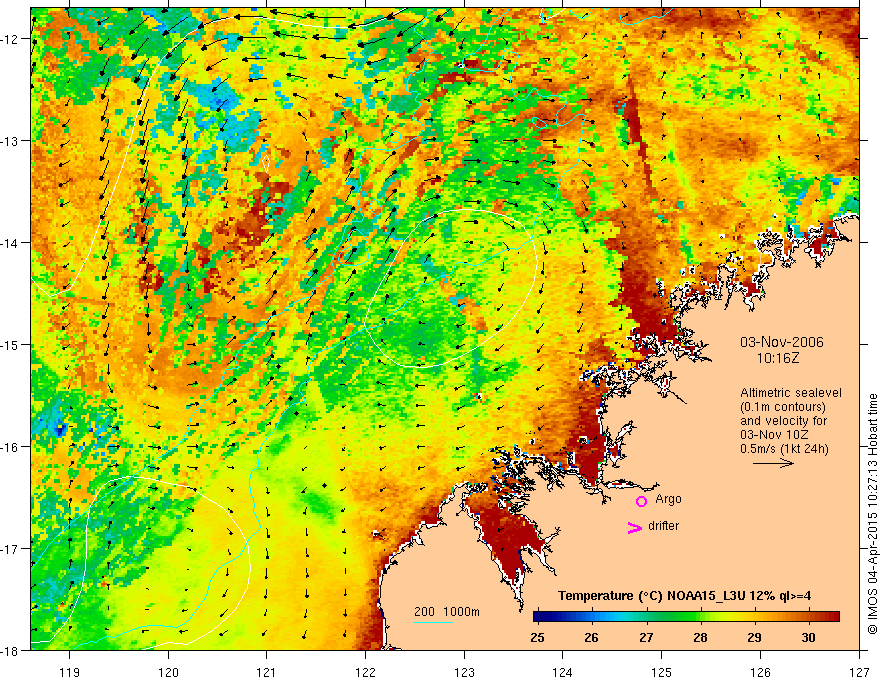Click the '03-Nov 10Z' legend text
This screenshot has width=880, height=680.
point(773,435)
